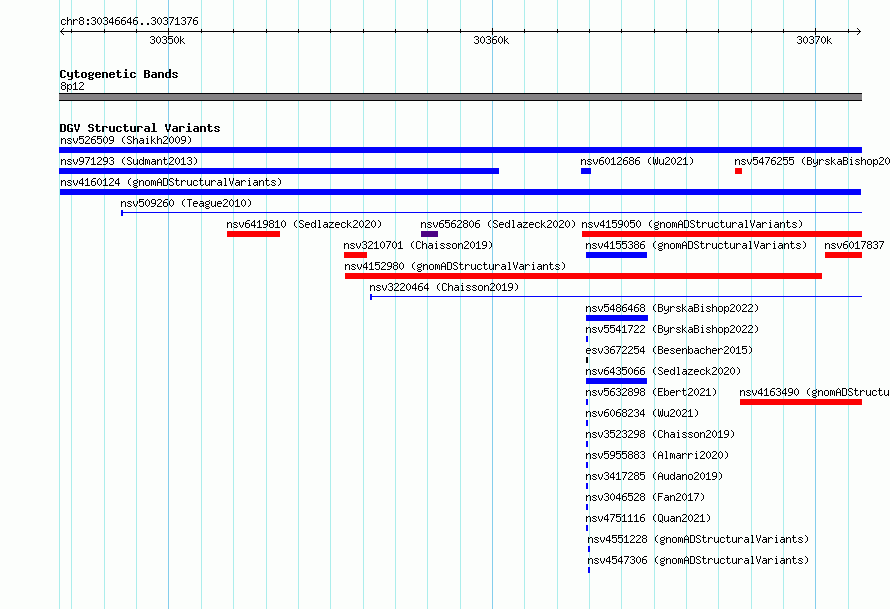Click the Cytogenetic Bands track title
Image resolution: width=890 pixels, height=609 pixels.
click(119, 74)
